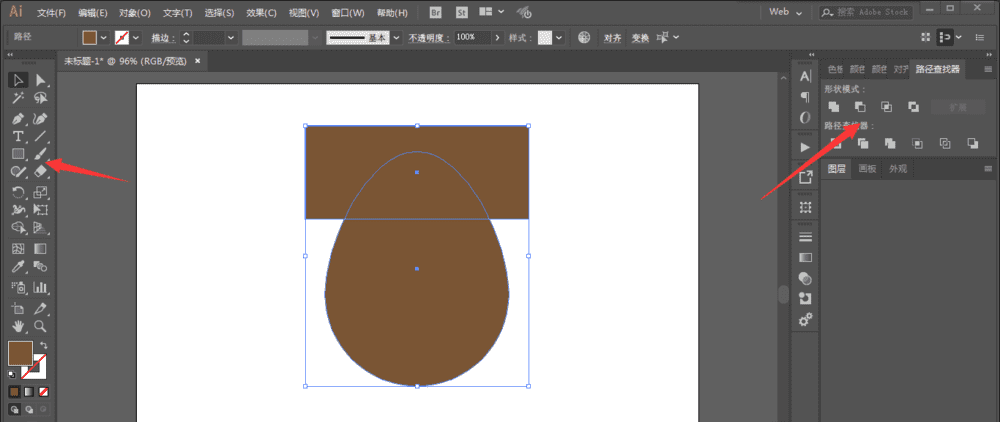Open the Bridge (Br) icon

pyautogui.click(x=435, y=12)
